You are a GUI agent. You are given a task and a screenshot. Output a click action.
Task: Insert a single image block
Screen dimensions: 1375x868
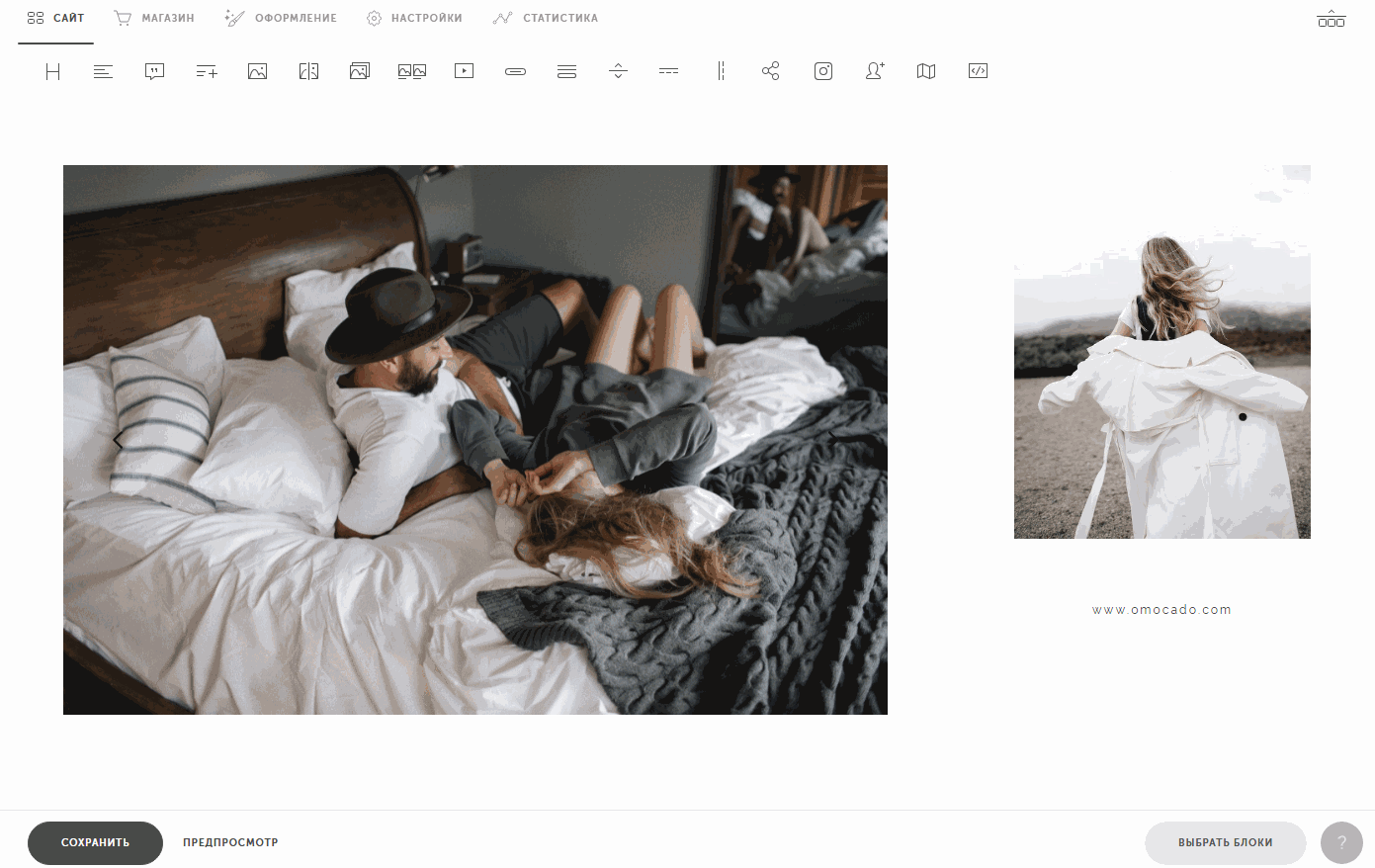(258, 71)
